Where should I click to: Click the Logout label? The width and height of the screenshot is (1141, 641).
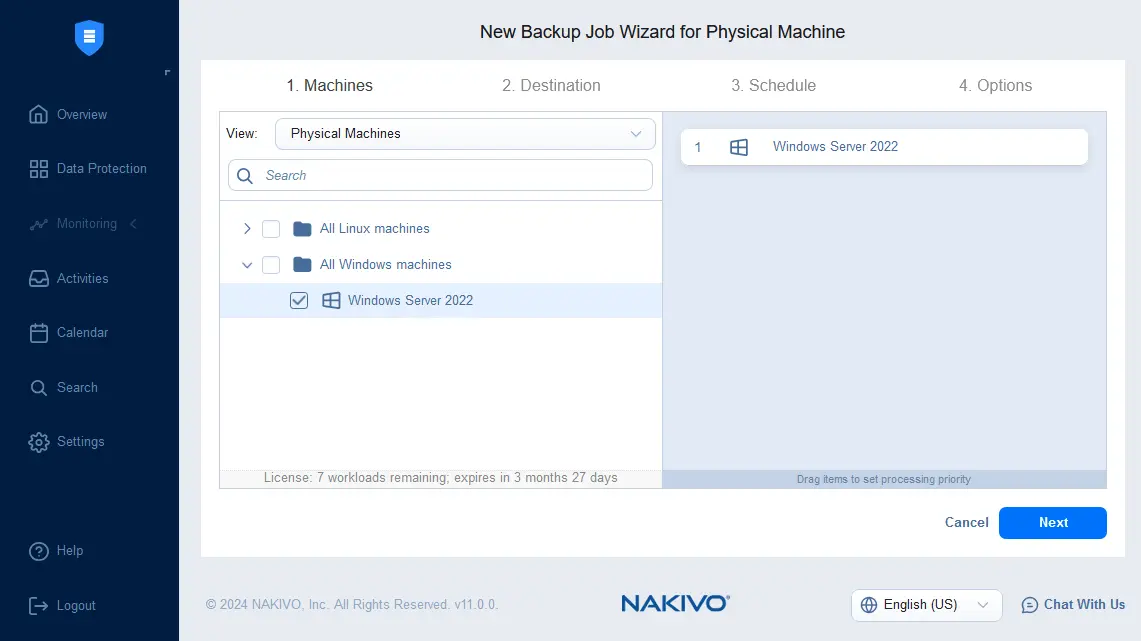[76, 605]
